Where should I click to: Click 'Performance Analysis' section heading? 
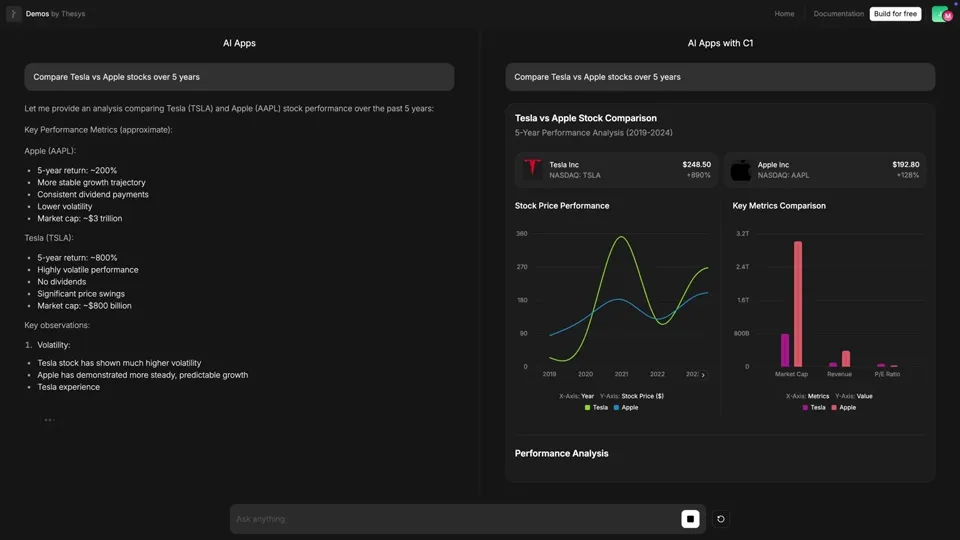[x=561, y=454]
